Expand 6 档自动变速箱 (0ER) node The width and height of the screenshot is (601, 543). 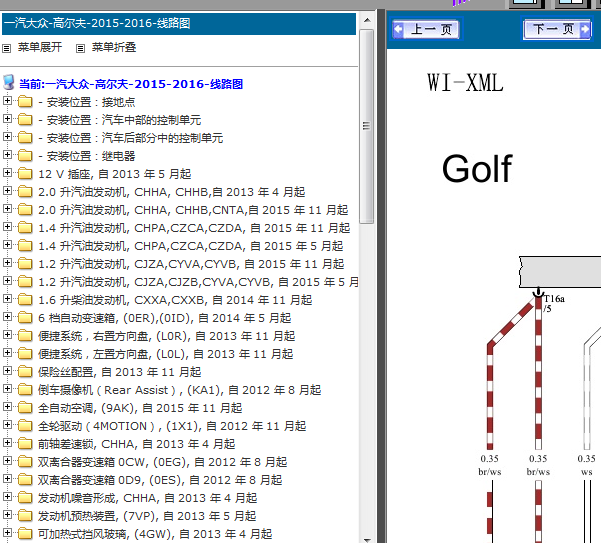[x=7, y=317]
